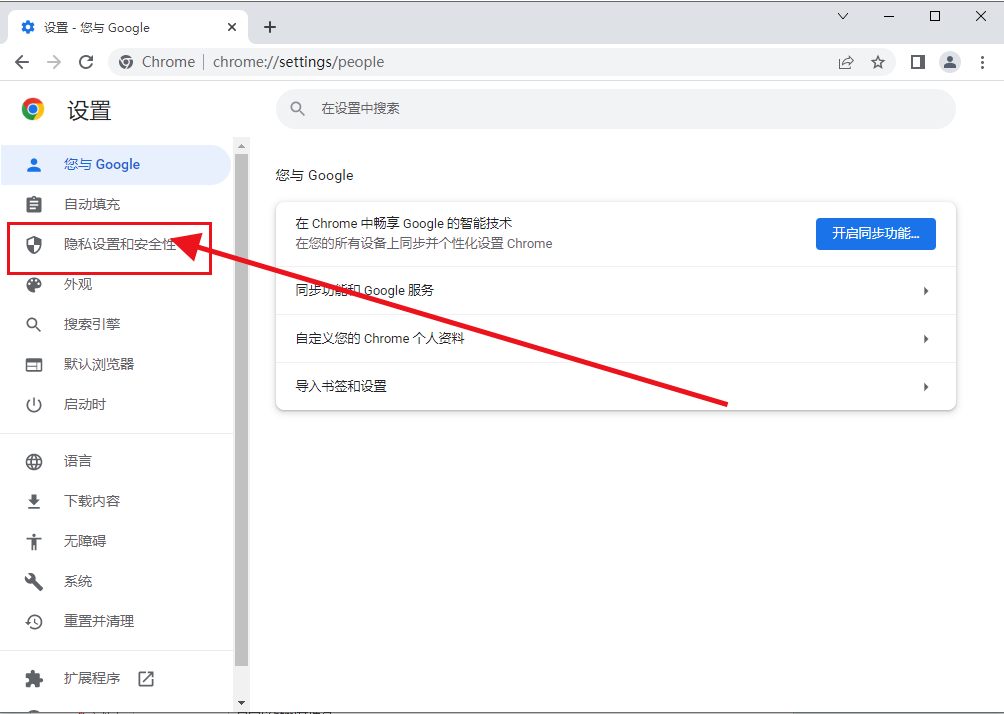The height and width of the screenshot is (714, 1004).
Task: Open 启动时 settings section
Action: pyautogui.click(x=115, y=405)
